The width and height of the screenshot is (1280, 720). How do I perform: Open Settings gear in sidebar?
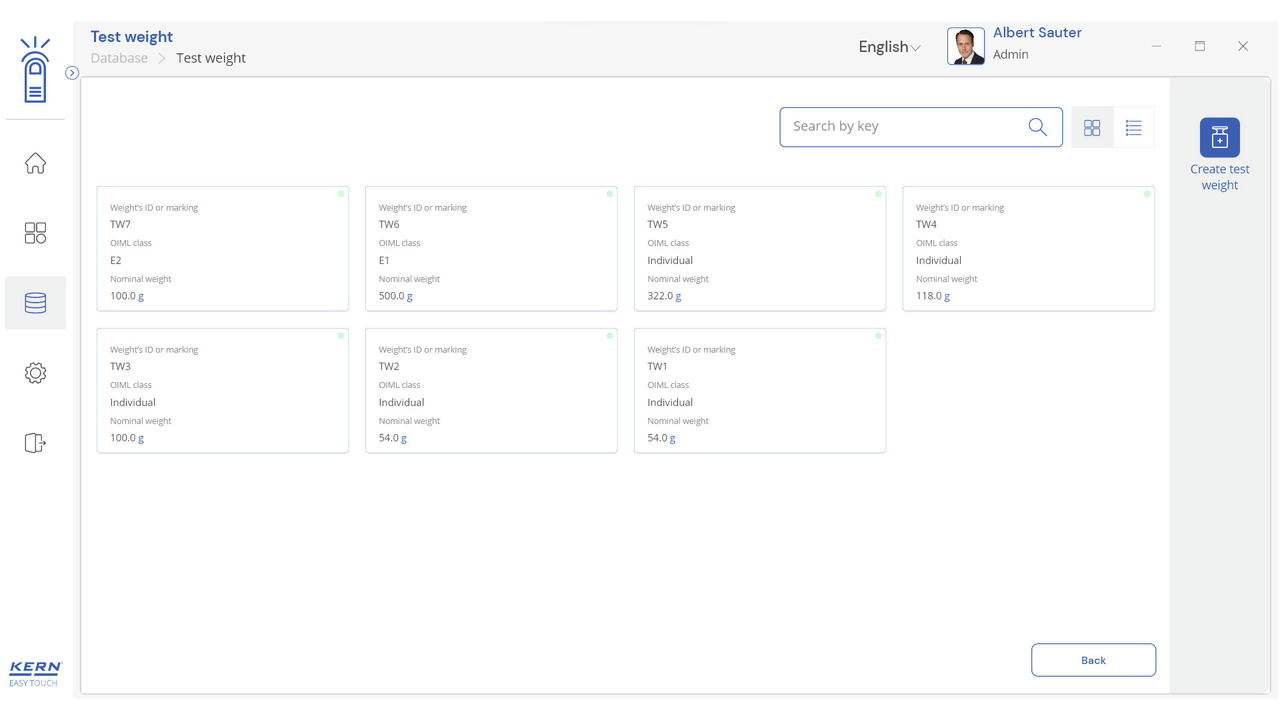pos(35,373)
